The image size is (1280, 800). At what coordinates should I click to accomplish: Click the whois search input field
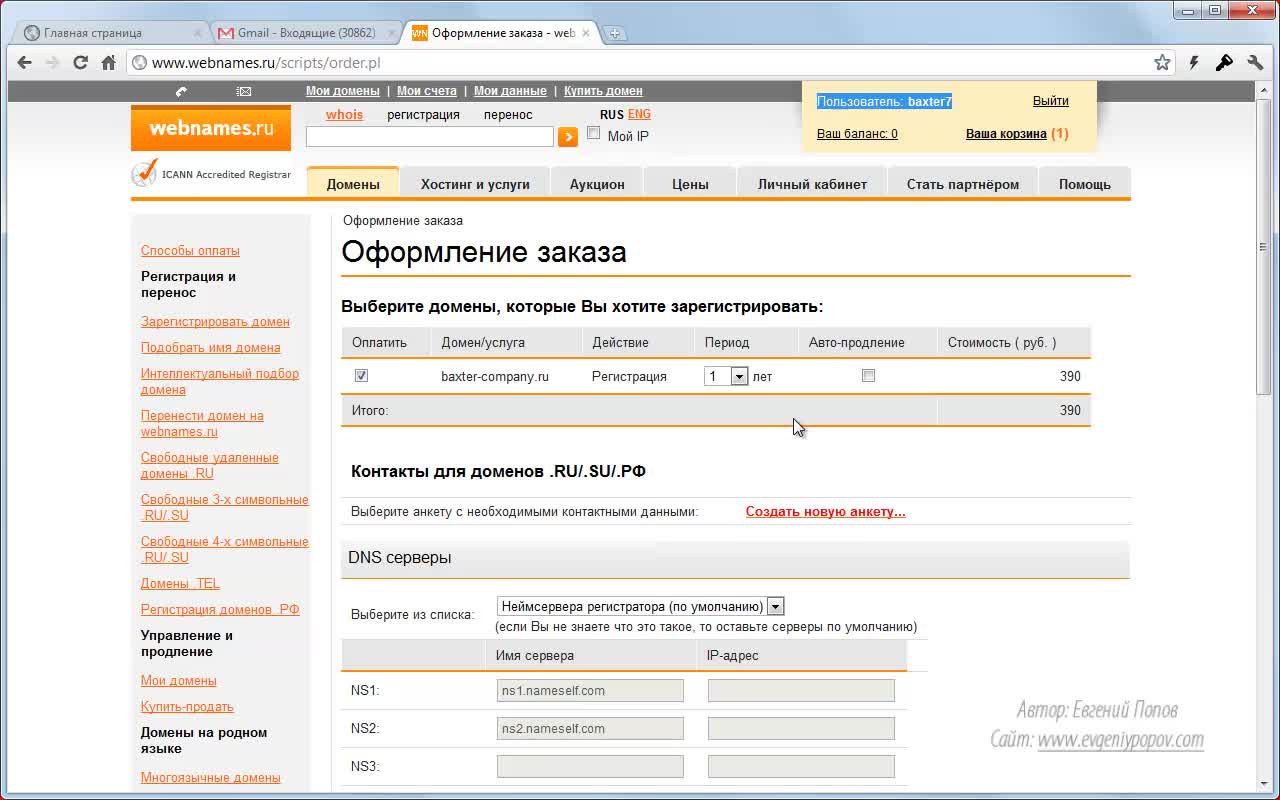pos(430,137)
